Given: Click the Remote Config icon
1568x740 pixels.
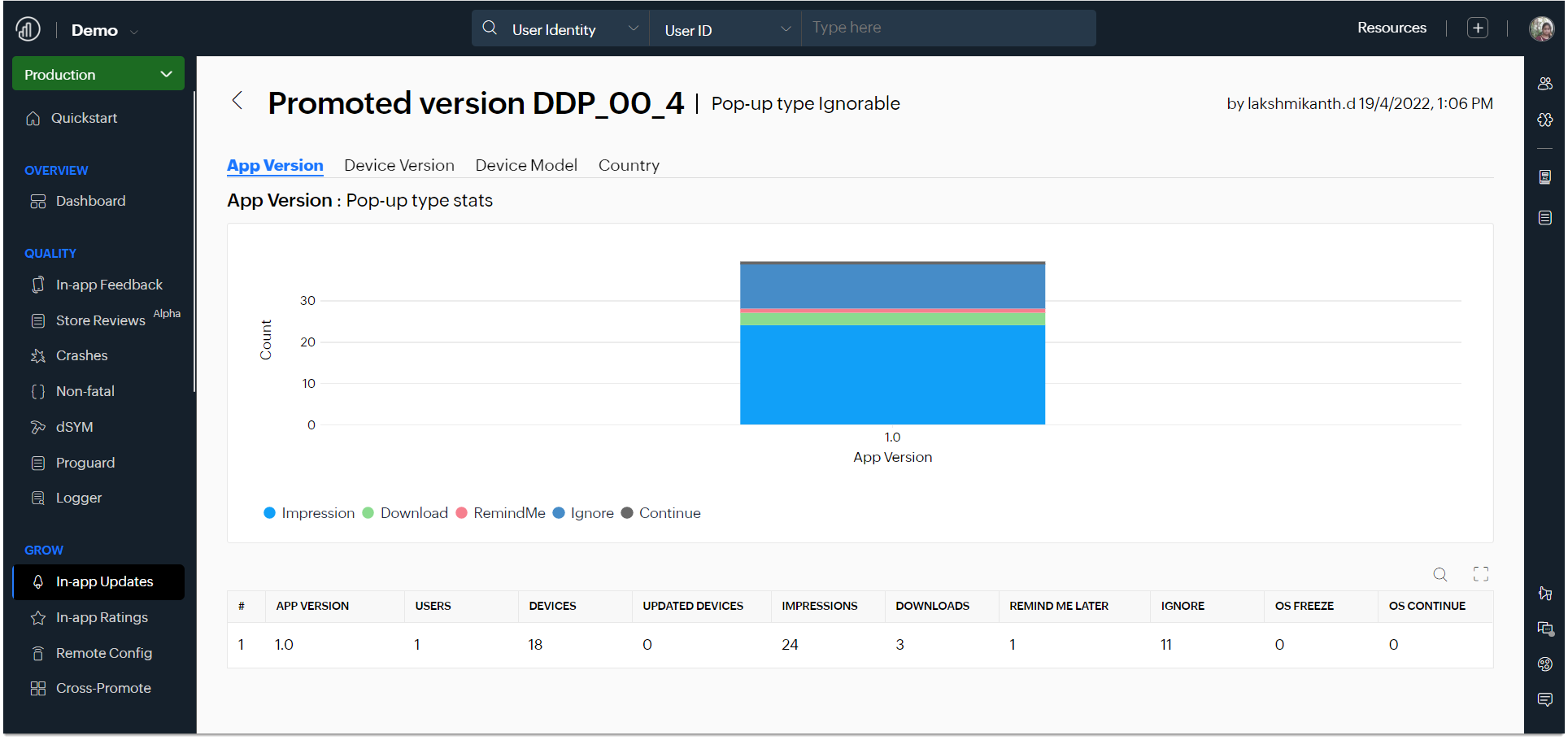Looking at the screenshot, I should click(38, 653).
